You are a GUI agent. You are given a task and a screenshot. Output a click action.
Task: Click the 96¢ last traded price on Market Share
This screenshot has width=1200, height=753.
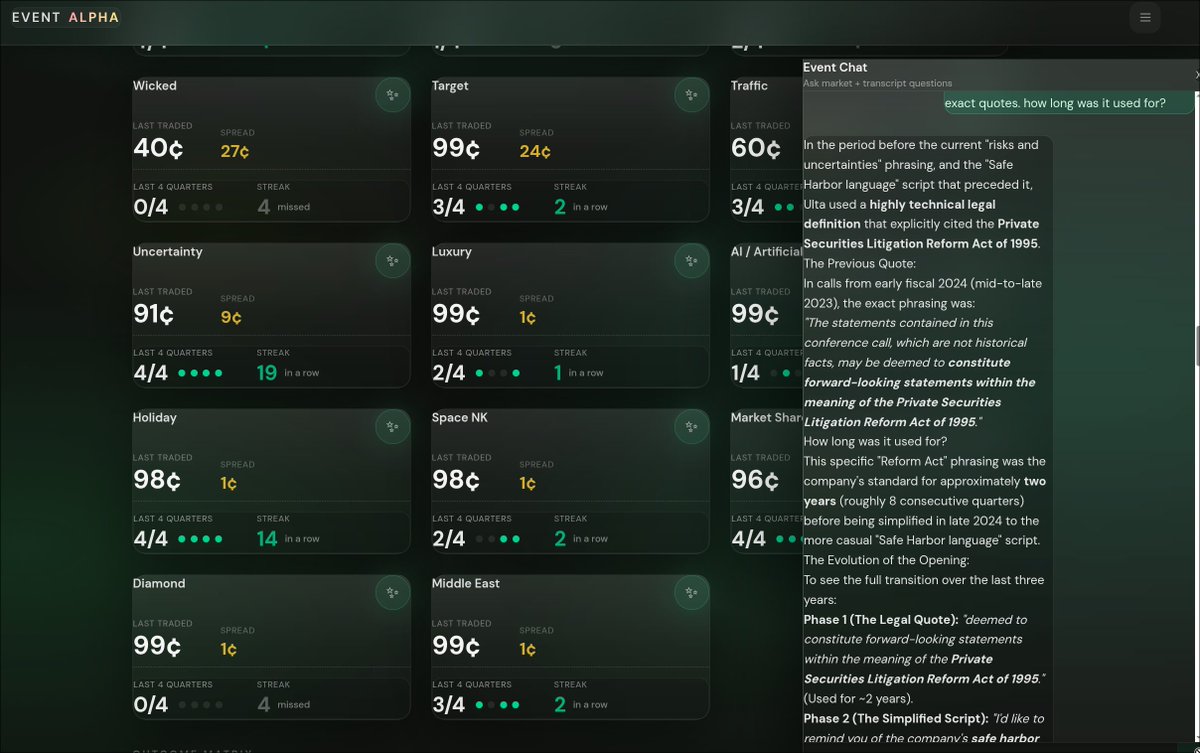coord(756,481)
